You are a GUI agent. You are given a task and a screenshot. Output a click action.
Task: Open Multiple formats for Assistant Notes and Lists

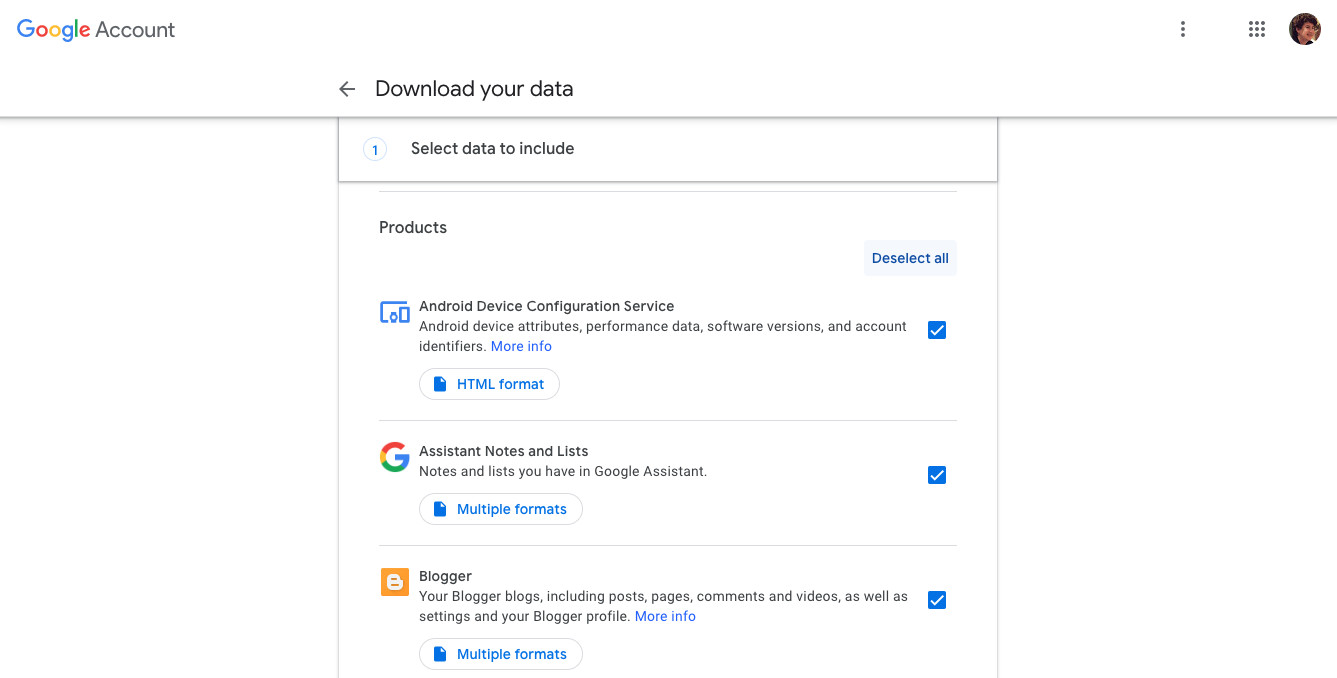point(500,509)
